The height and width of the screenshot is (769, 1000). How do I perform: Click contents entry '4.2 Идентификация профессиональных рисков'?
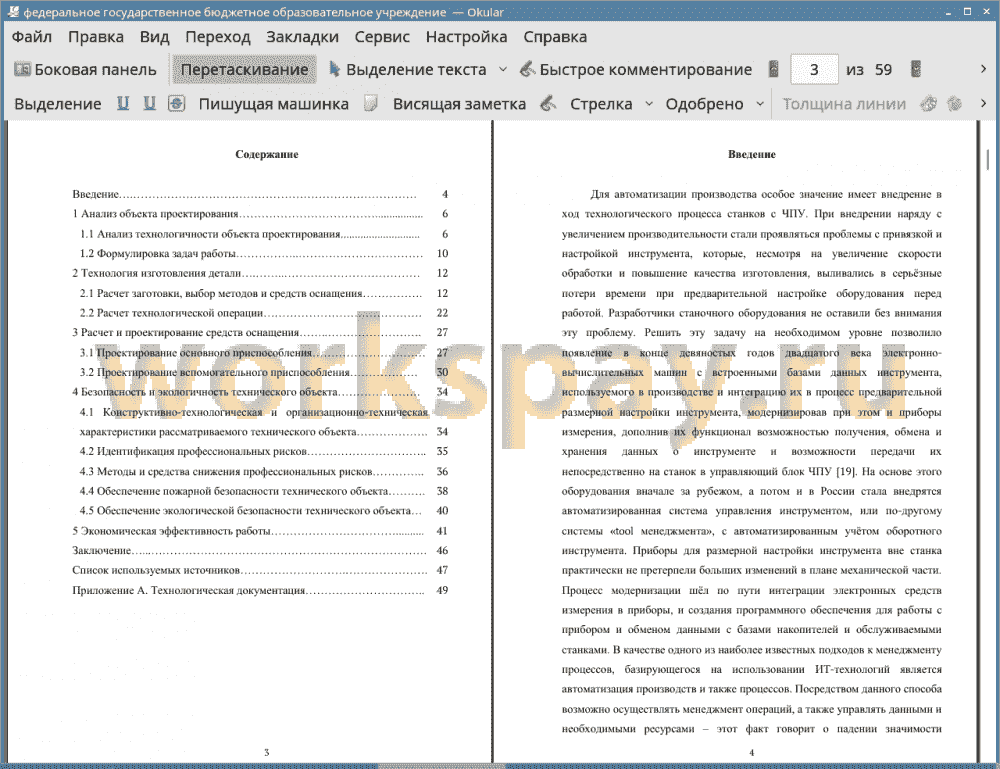264,451
